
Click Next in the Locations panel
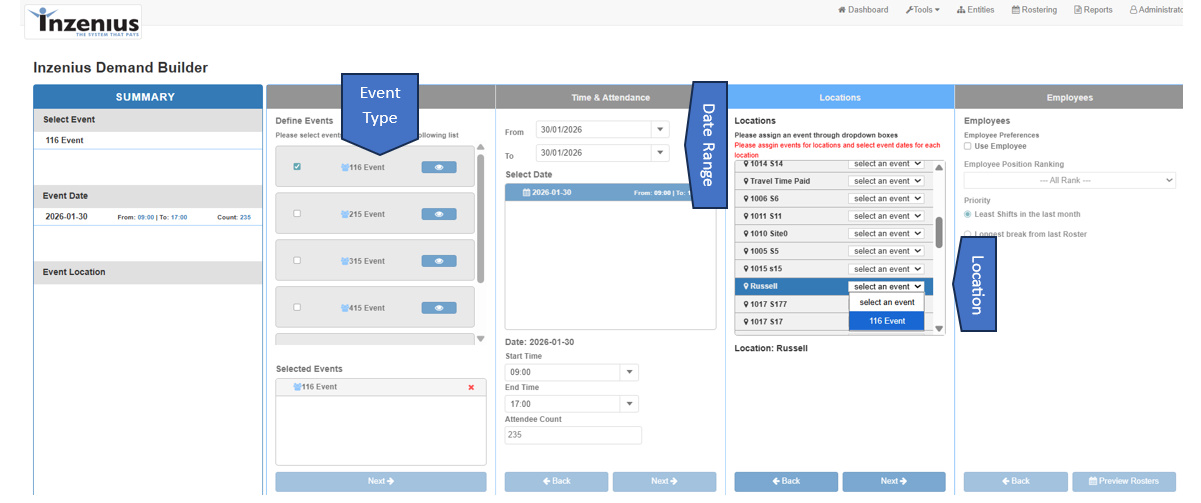coord(894,481)
